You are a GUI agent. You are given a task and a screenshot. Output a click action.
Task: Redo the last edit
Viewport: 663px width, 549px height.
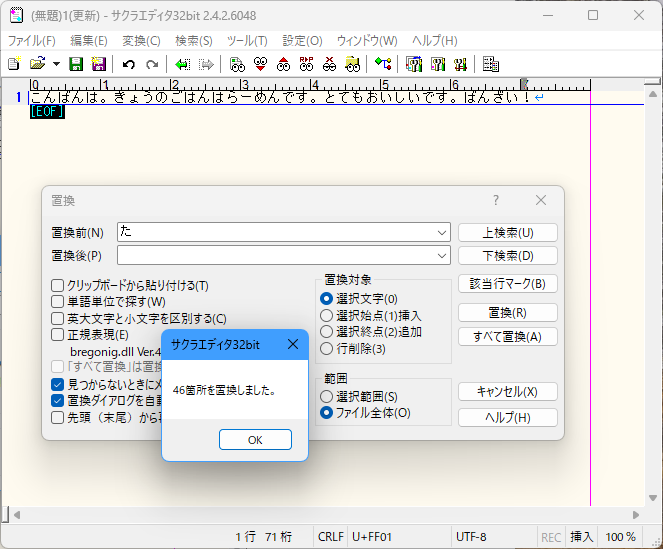152,64
